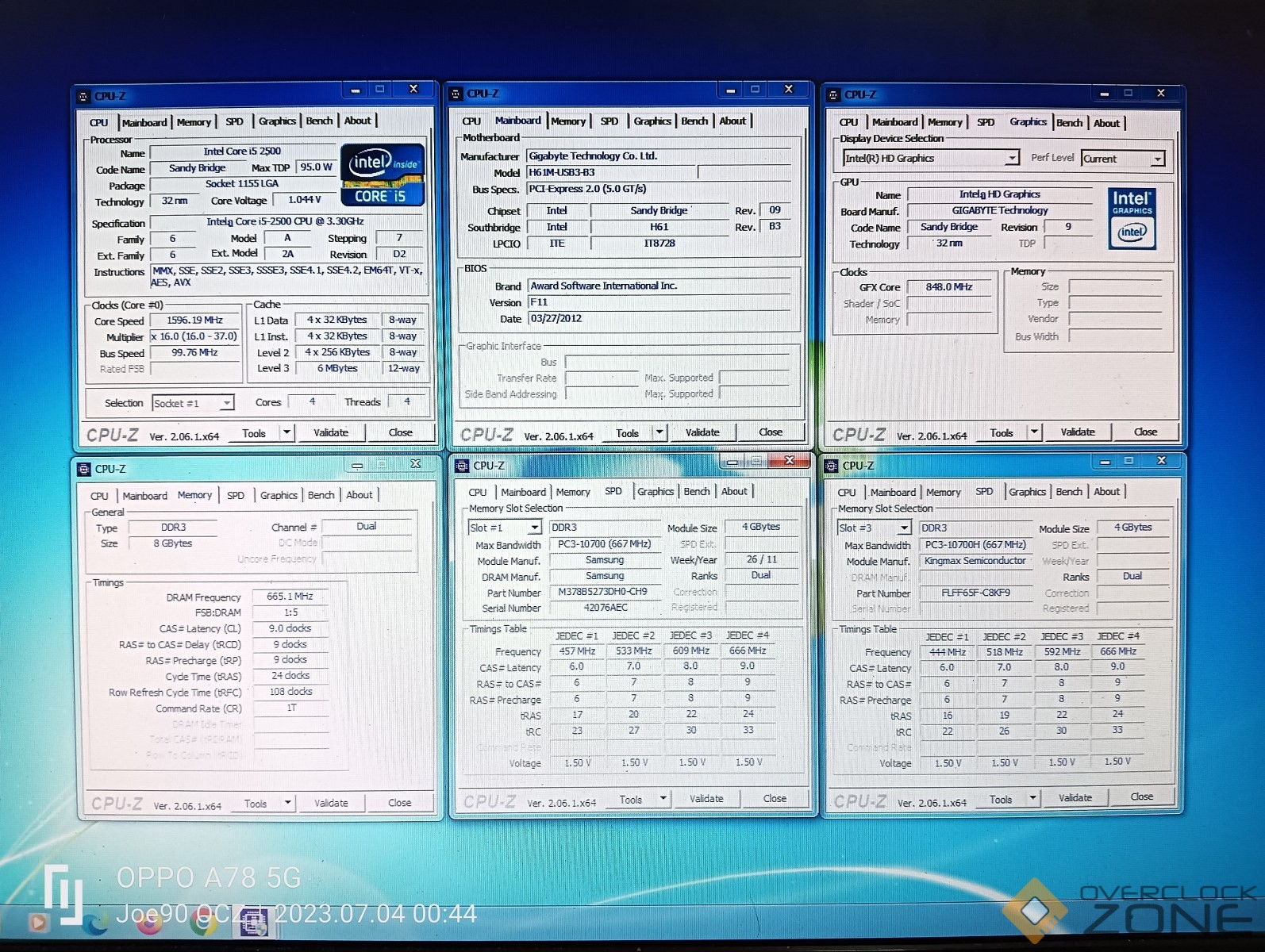Click the part number FLFF65F-C8KF9

975,593
